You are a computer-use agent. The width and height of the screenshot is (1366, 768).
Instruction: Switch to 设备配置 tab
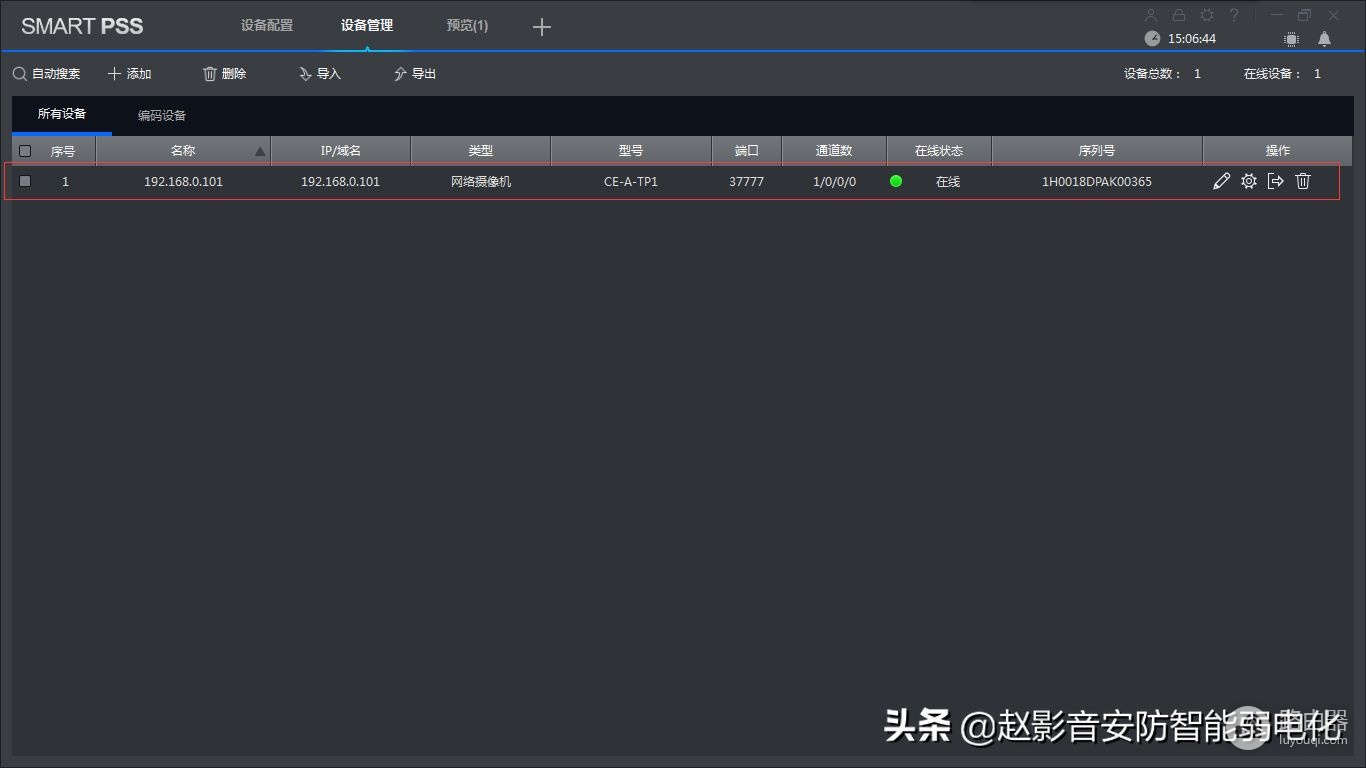(267, 25)
